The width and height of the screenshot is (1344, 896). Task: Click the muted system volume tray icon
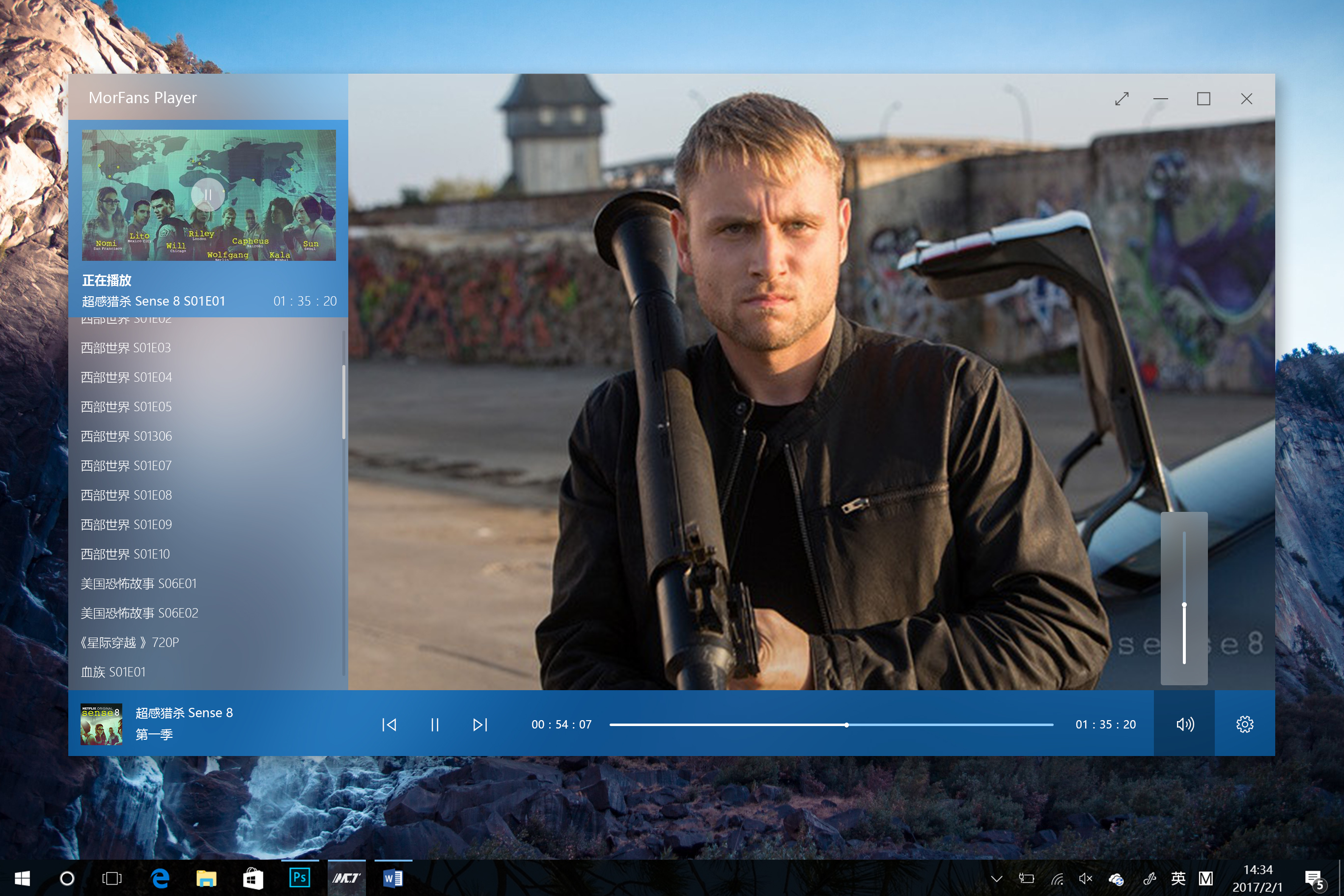[1085, 878]
